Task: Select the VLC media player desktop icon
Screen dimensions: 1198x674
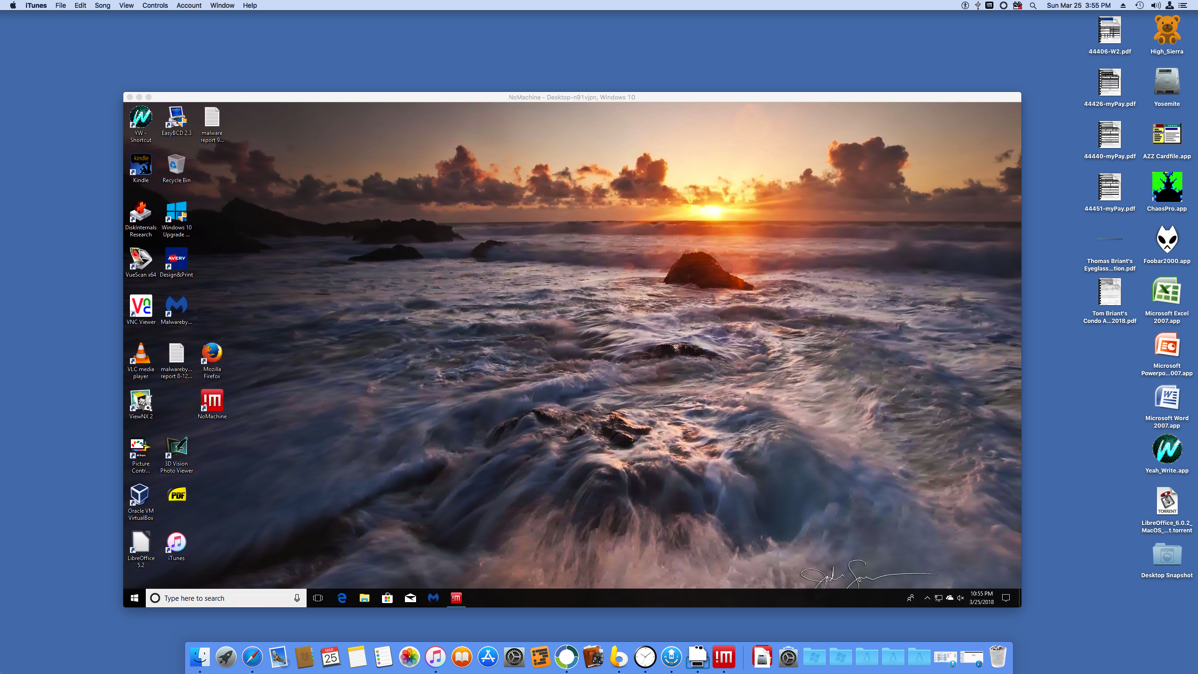Action: 141,354
